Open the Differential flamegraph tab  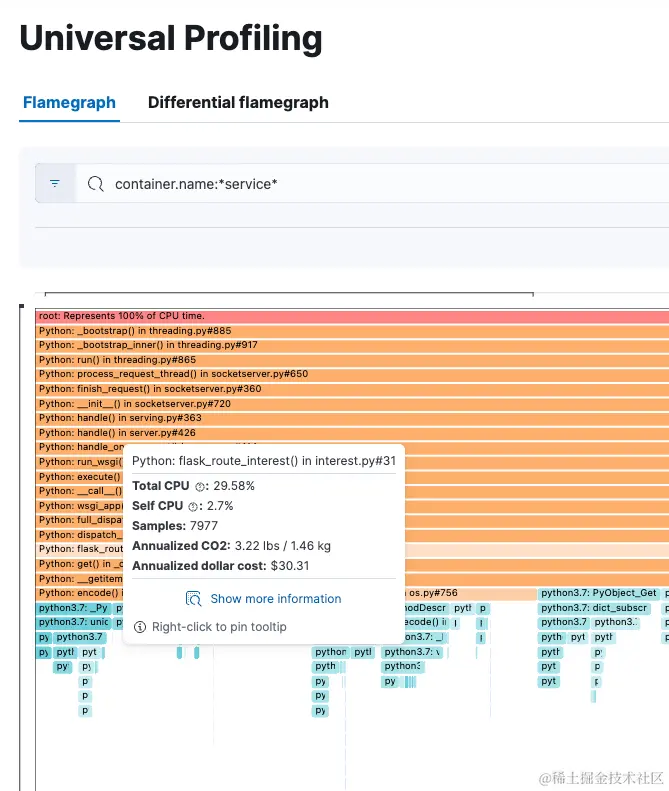coord(238,103)
